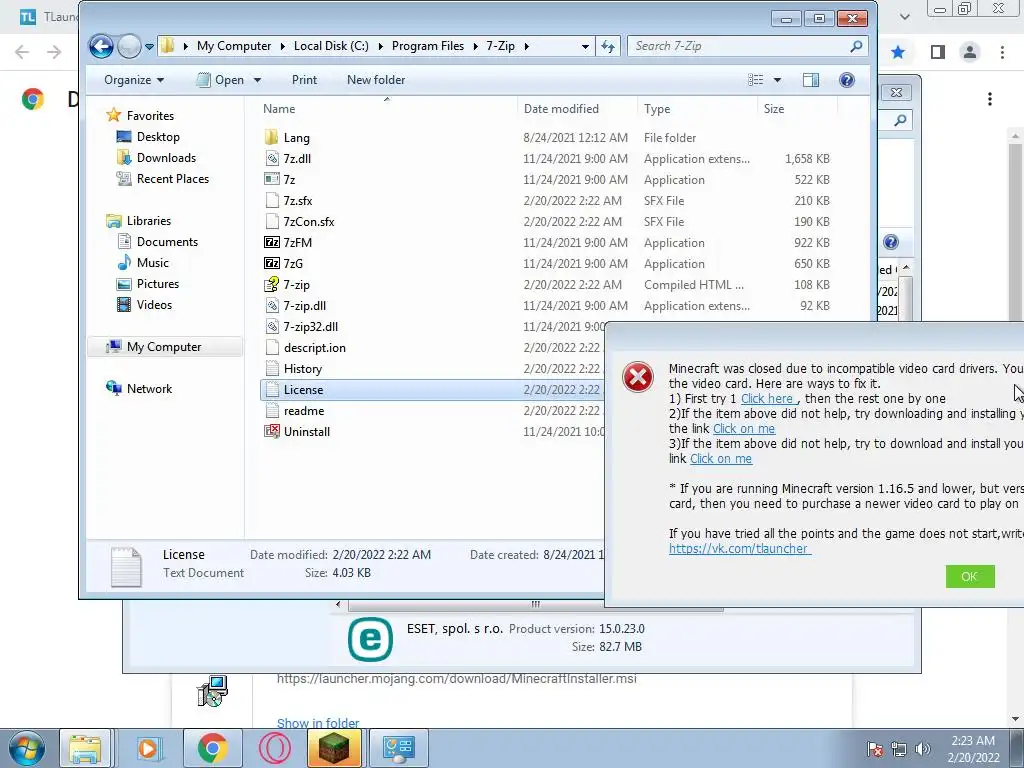Open Downloads in the navigation pane
1024x768 pixels.
click(166, 157)
